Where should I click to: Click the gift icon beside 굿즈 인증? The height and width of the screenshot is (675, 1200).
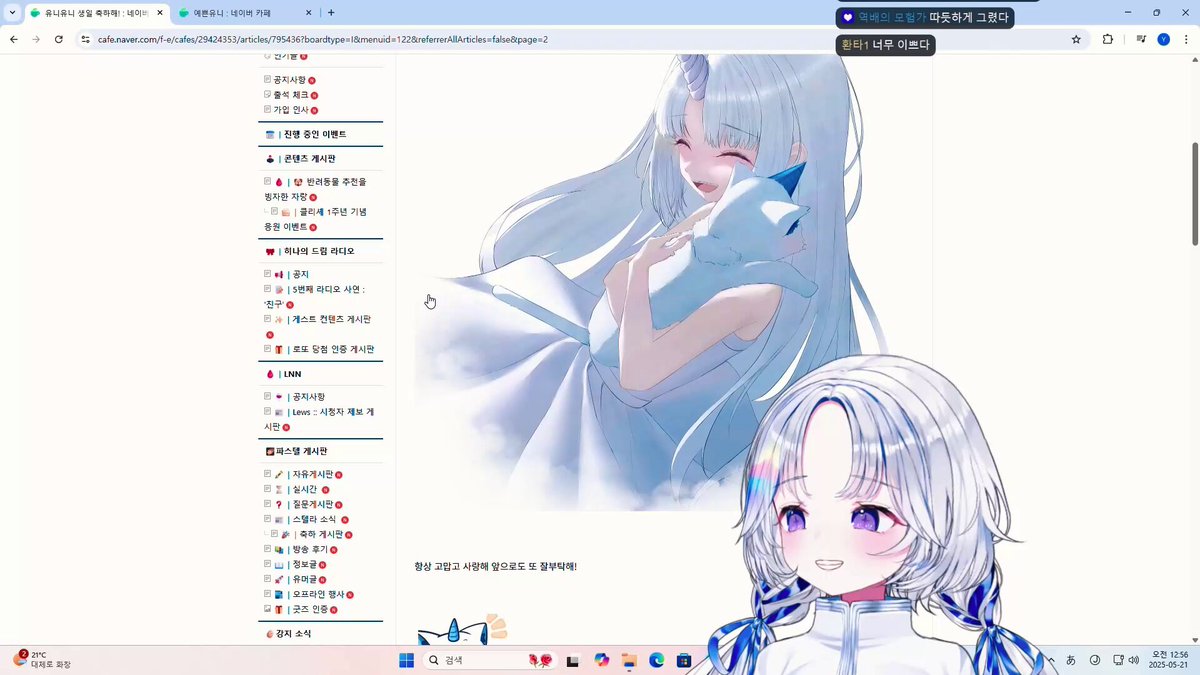tap(280, 609)
